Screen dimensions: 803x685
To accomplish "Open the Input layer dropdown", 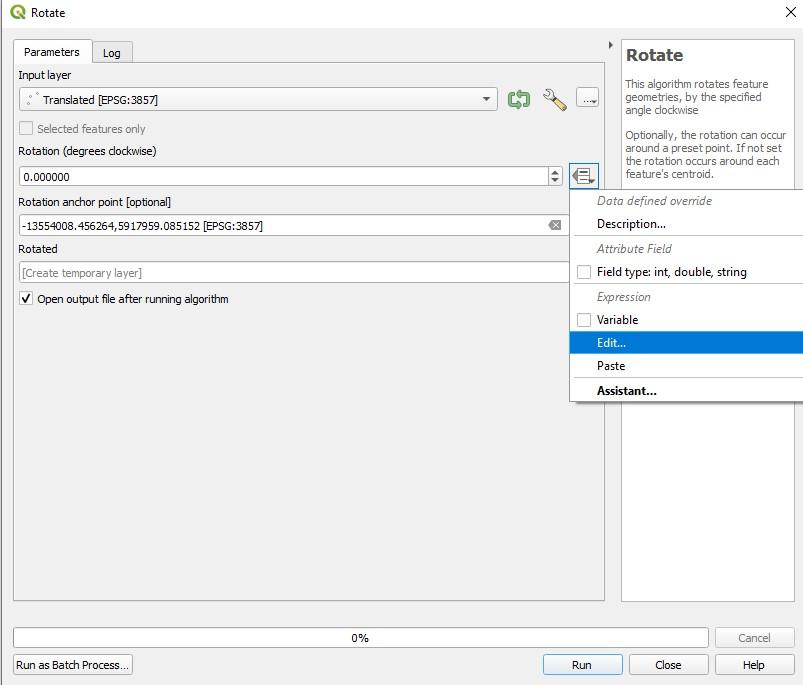I will coord(258,99).
